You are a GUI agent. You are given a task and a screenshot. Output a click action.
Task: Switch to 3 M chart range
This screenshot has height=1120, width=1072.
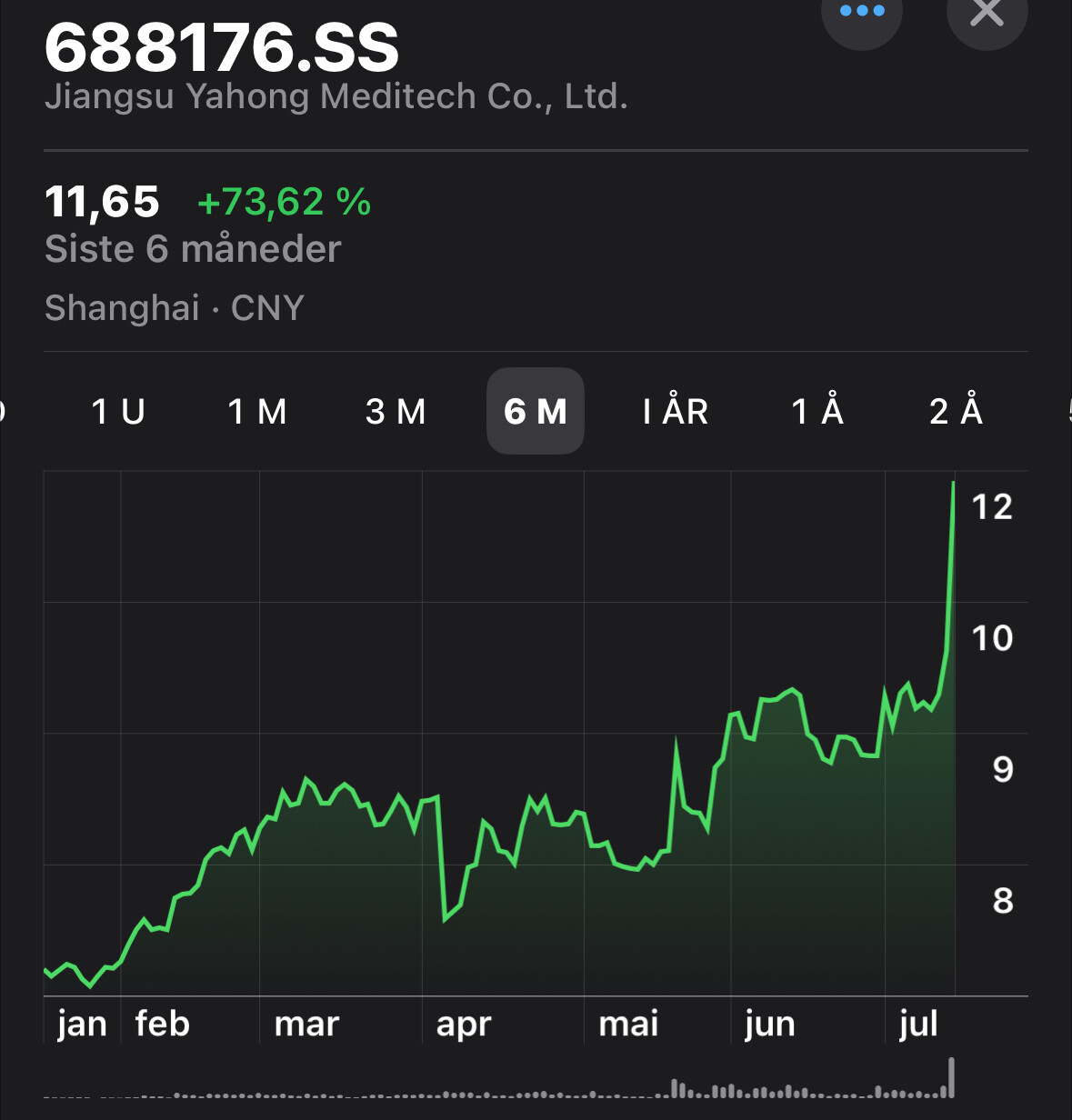click(x=396, y=412)
